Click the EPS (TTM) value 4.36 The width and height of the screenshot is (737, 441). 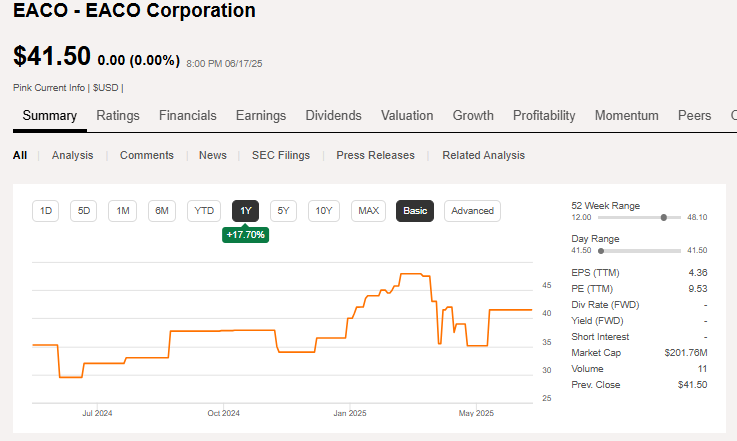698,273
